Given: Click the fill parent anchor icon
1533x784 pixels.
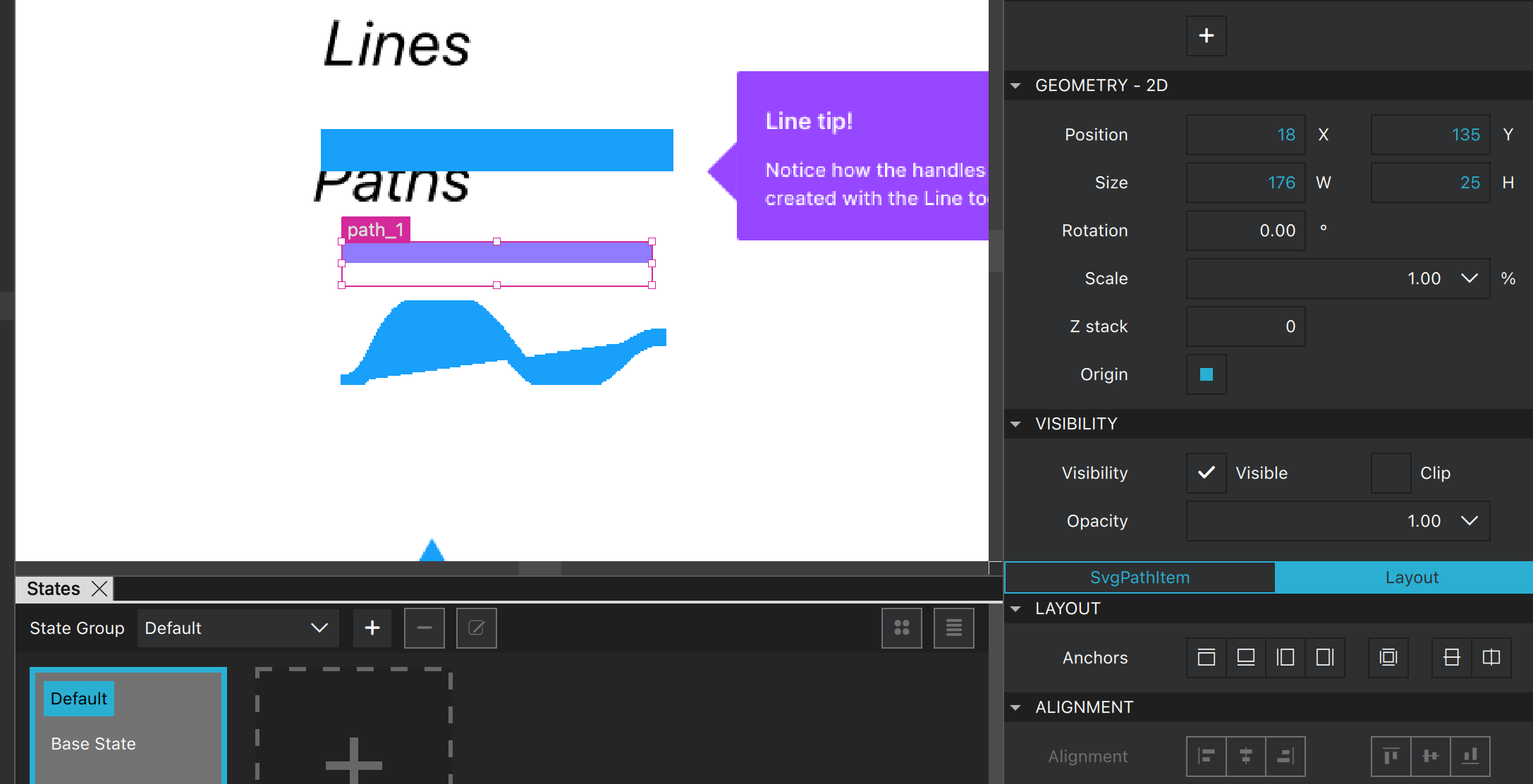Looking at the screenshot, I should (x=1388, y=658).
